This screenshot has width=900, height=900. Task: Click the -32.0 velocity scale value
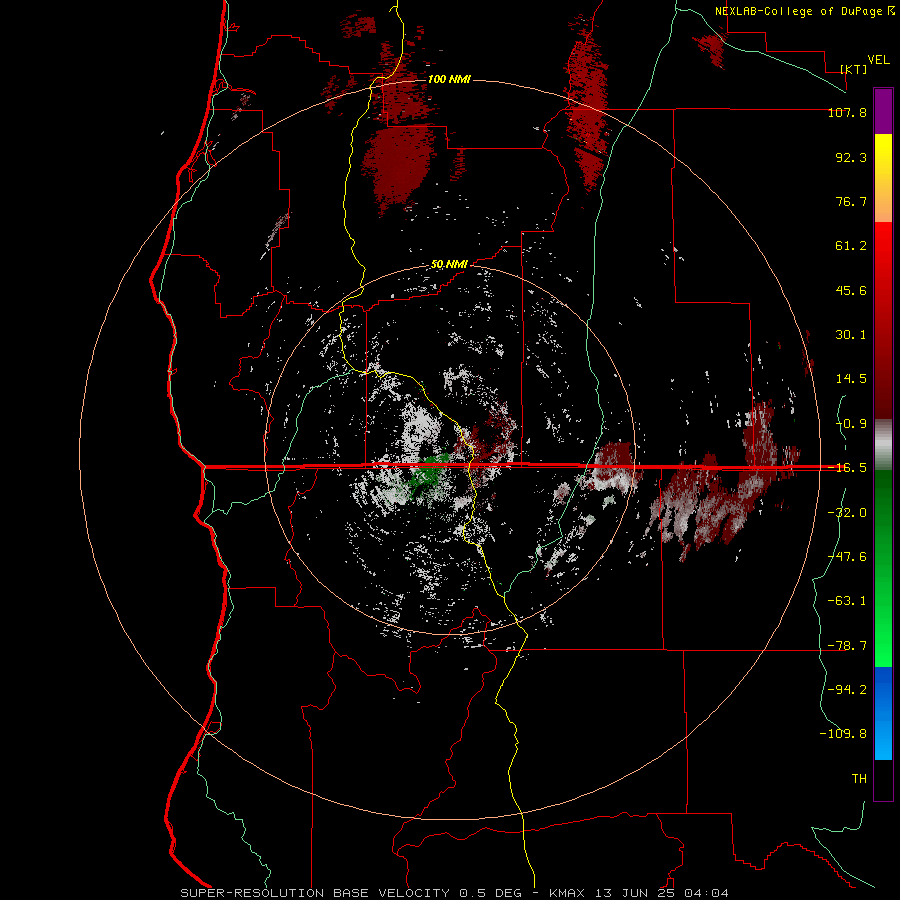point(847,513)
